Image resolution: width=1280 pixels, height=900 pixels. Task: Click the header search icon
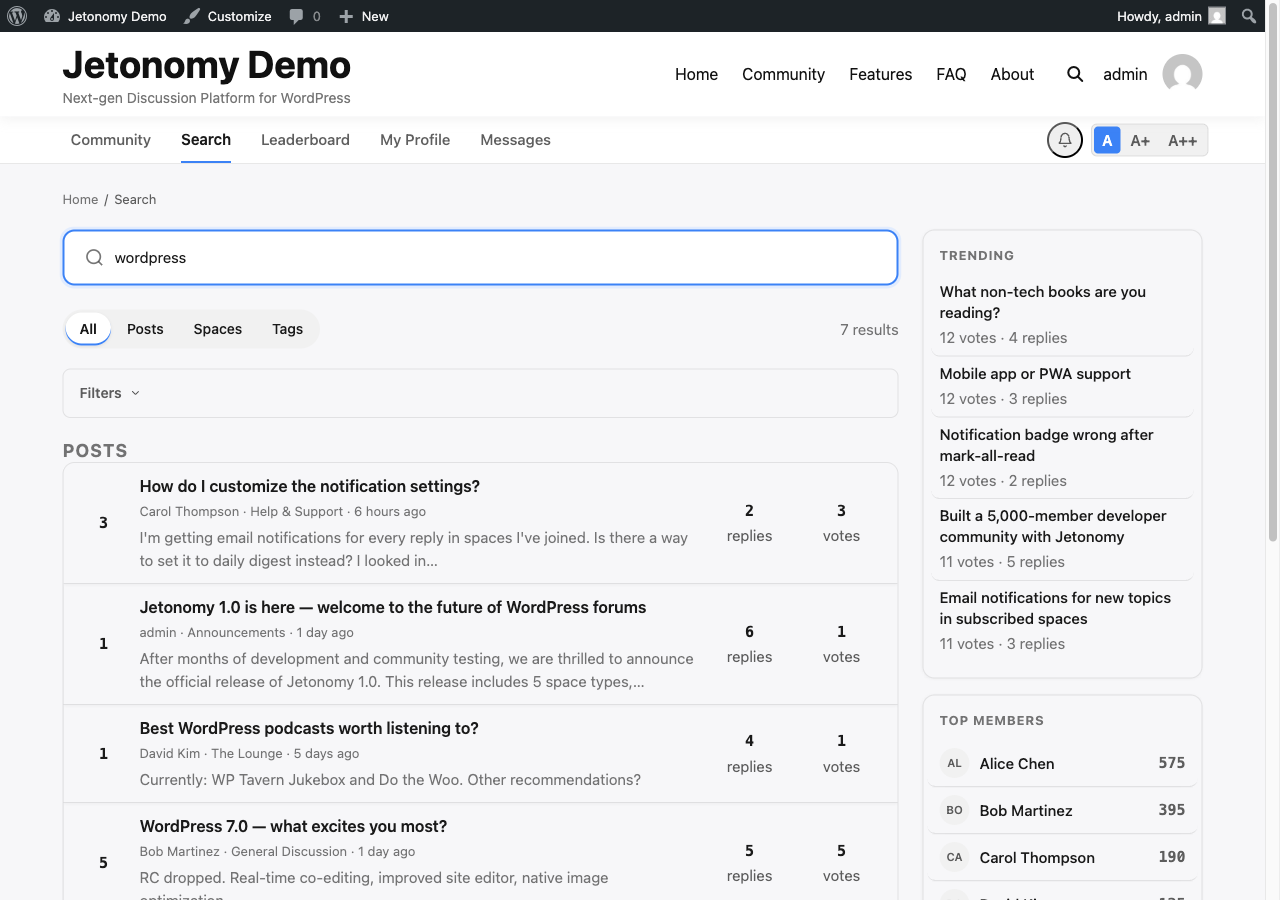click(1074, 74)
